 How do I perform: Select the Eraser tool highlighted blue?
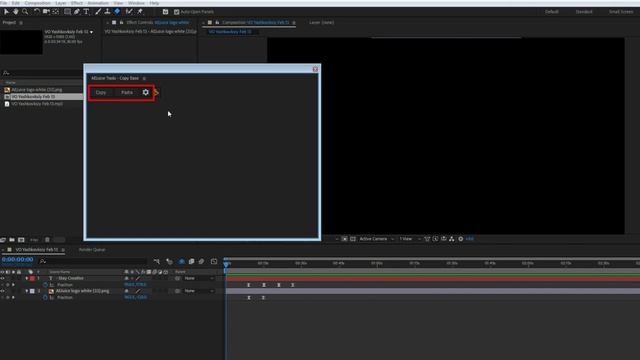117,12
